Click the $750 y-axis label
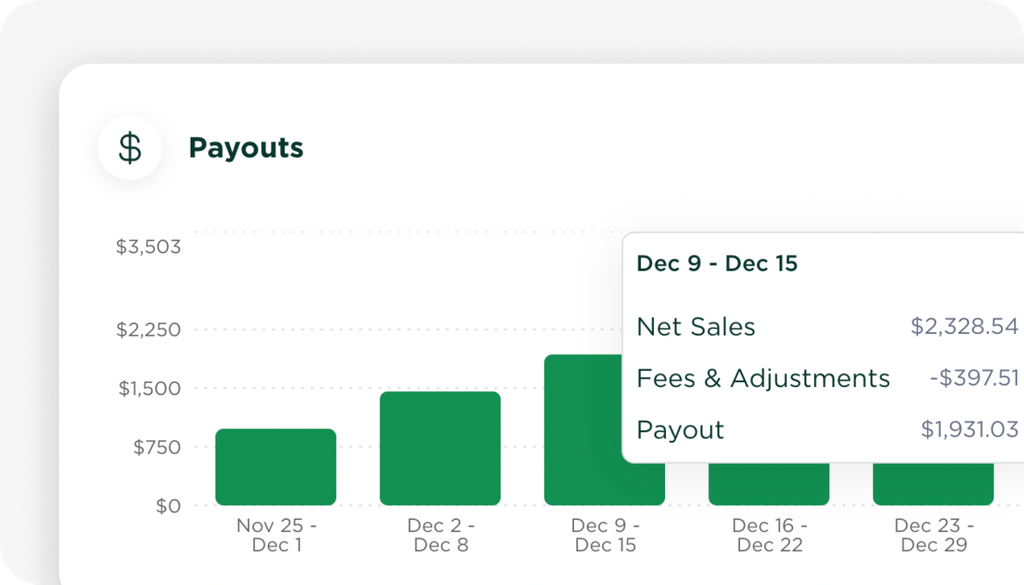The height and width of the screenshot is (585, 1024). tap(157, 447)
